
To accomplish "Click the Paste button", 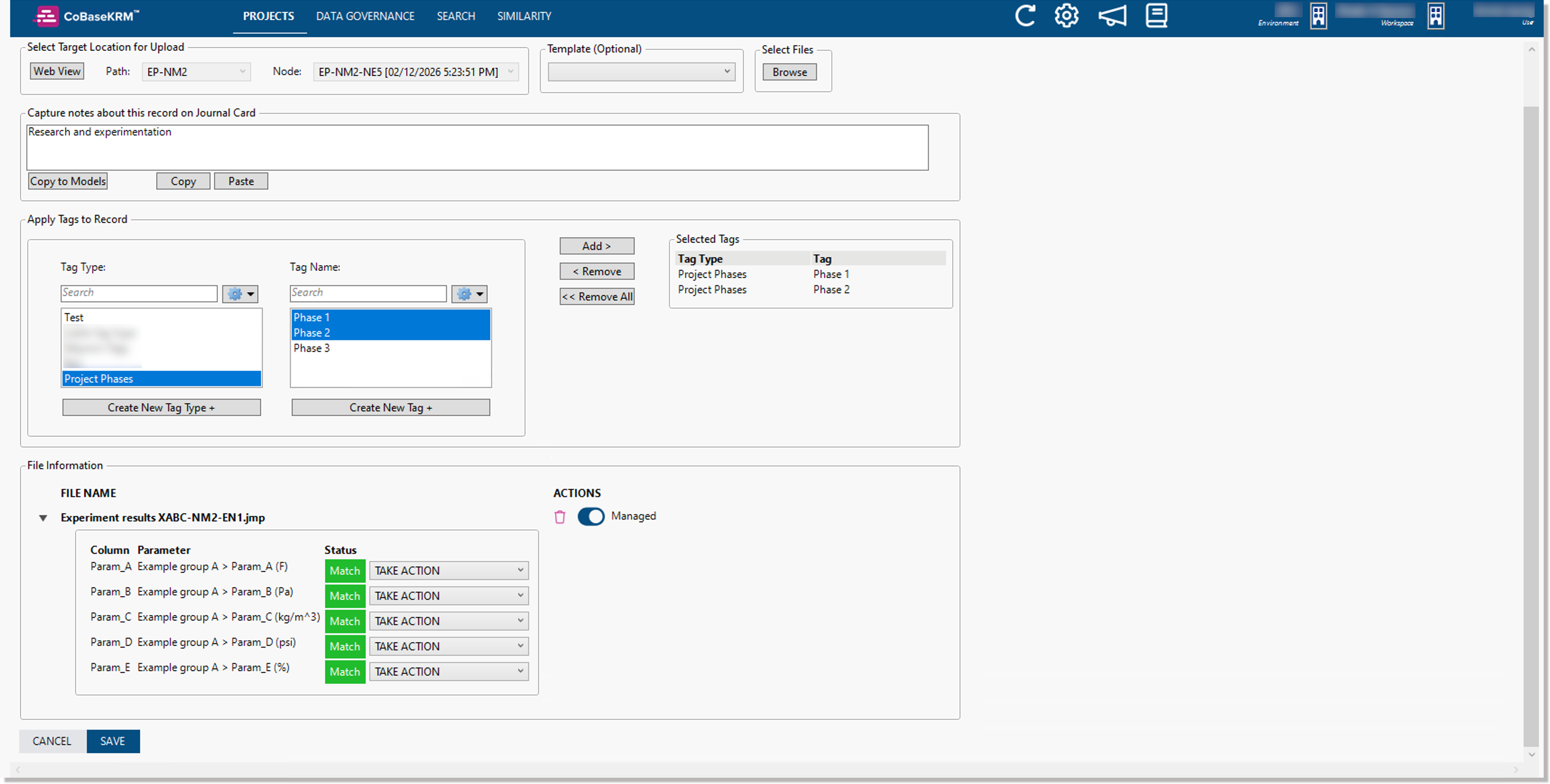I will click(x=241, y=181).
